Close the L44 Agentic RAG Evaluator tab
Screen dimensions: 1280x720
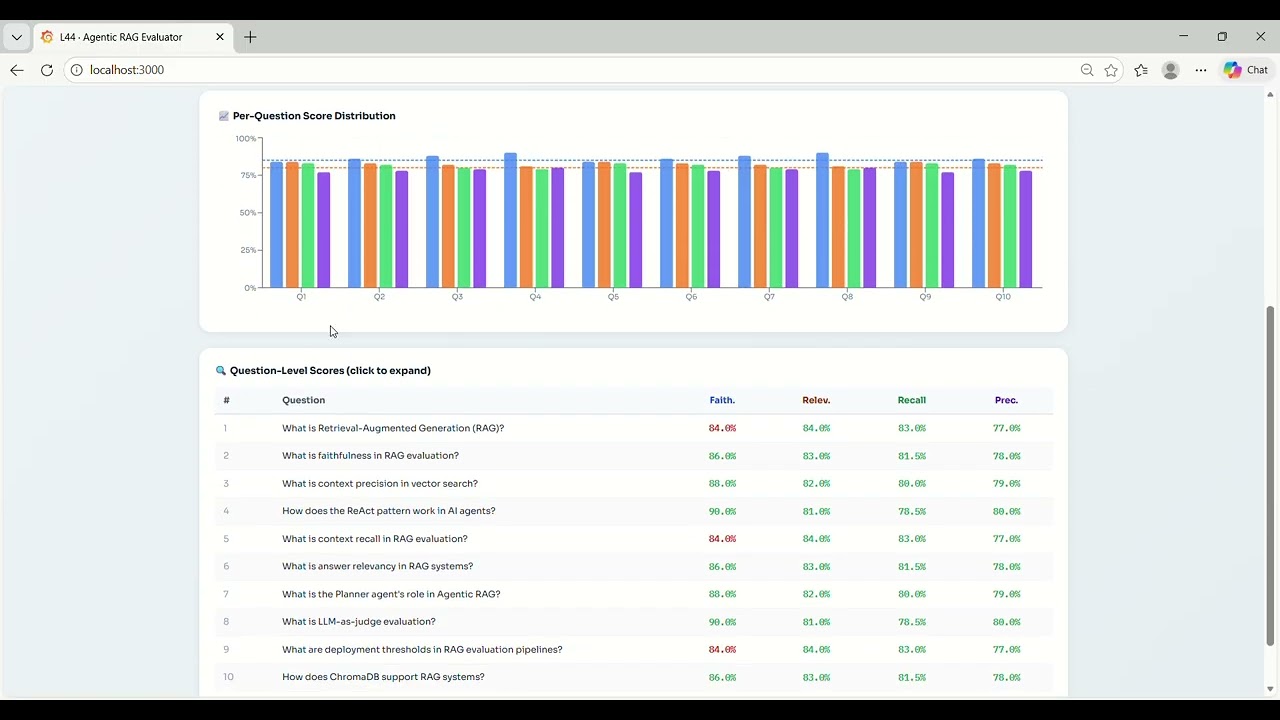click(220, 37)
